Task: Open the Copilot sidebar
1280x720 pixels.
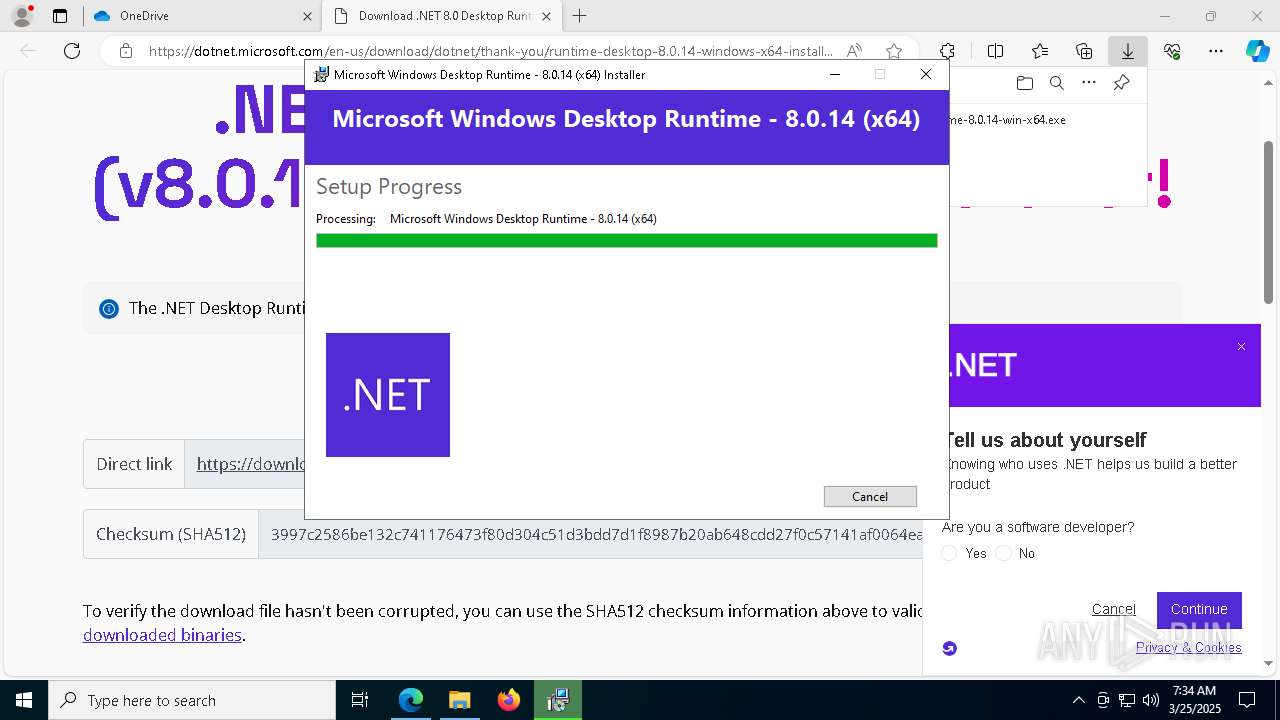Action: pyautogui.click(x=1257, y=51)
